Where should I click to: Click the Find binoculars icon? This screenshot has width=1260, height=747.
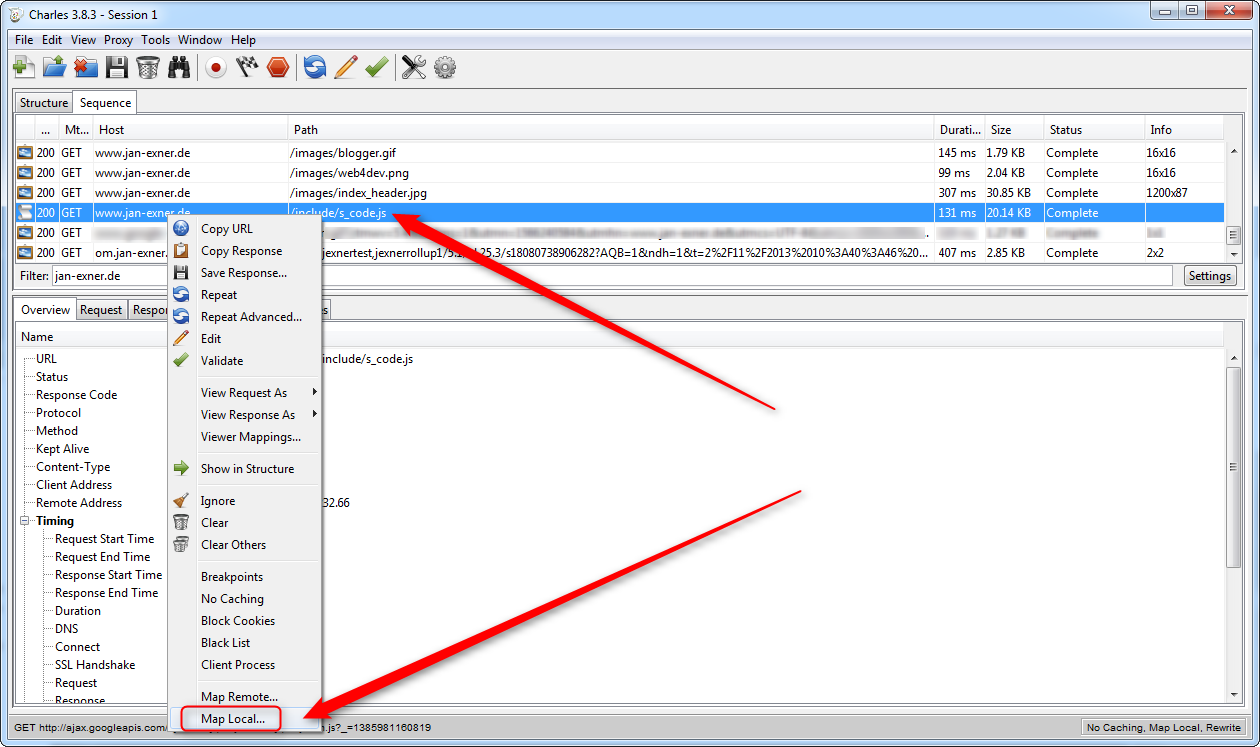(x=179, y=67)
